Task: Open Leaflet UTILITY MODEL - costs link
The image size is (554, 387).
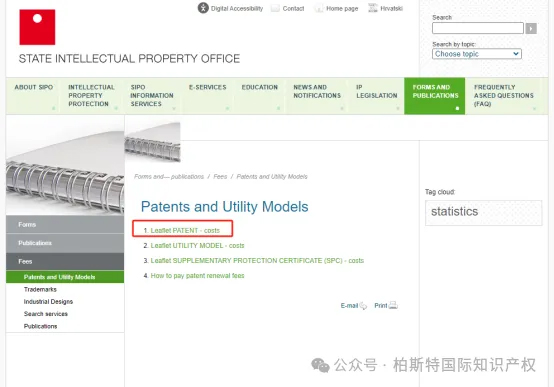Action: pos(198,246)
